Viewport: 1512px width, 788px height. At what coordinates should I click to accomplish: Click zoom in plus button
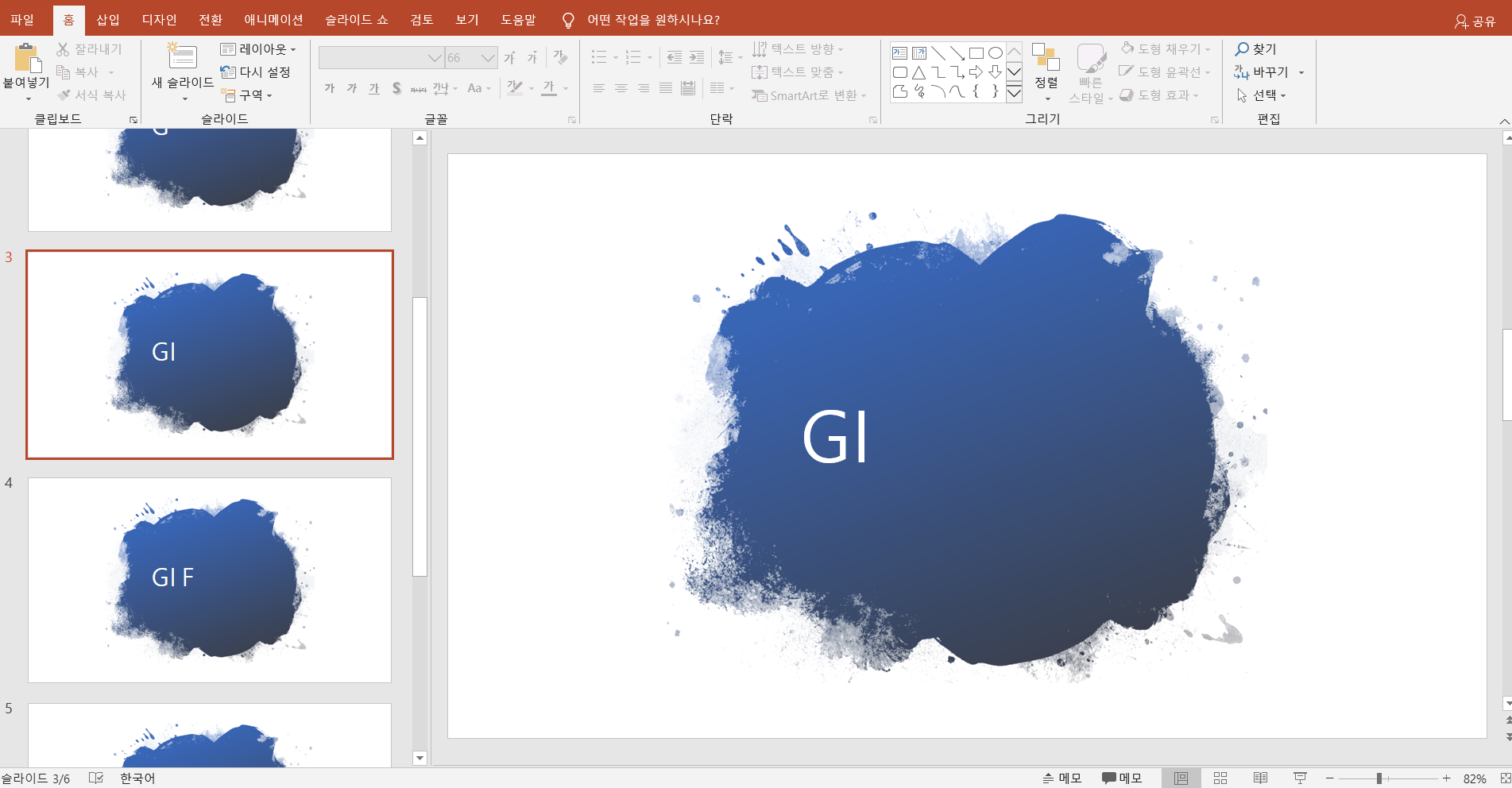pos(1447,778)
